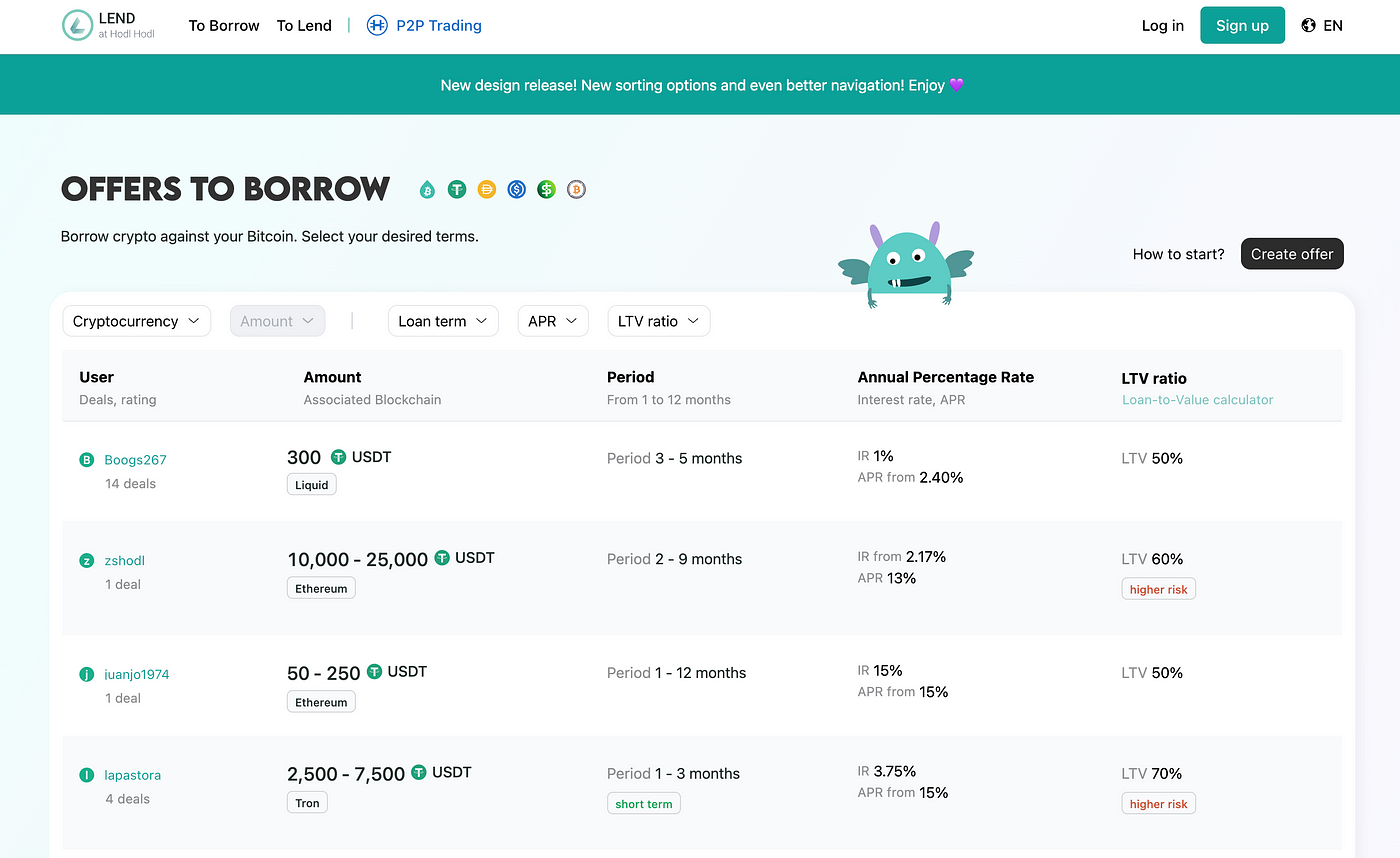Image resolution: width=1400 pixels, height=858 pixels.
Task: Expand the APR sorting dropdown
Action: [x=553, y=321]
